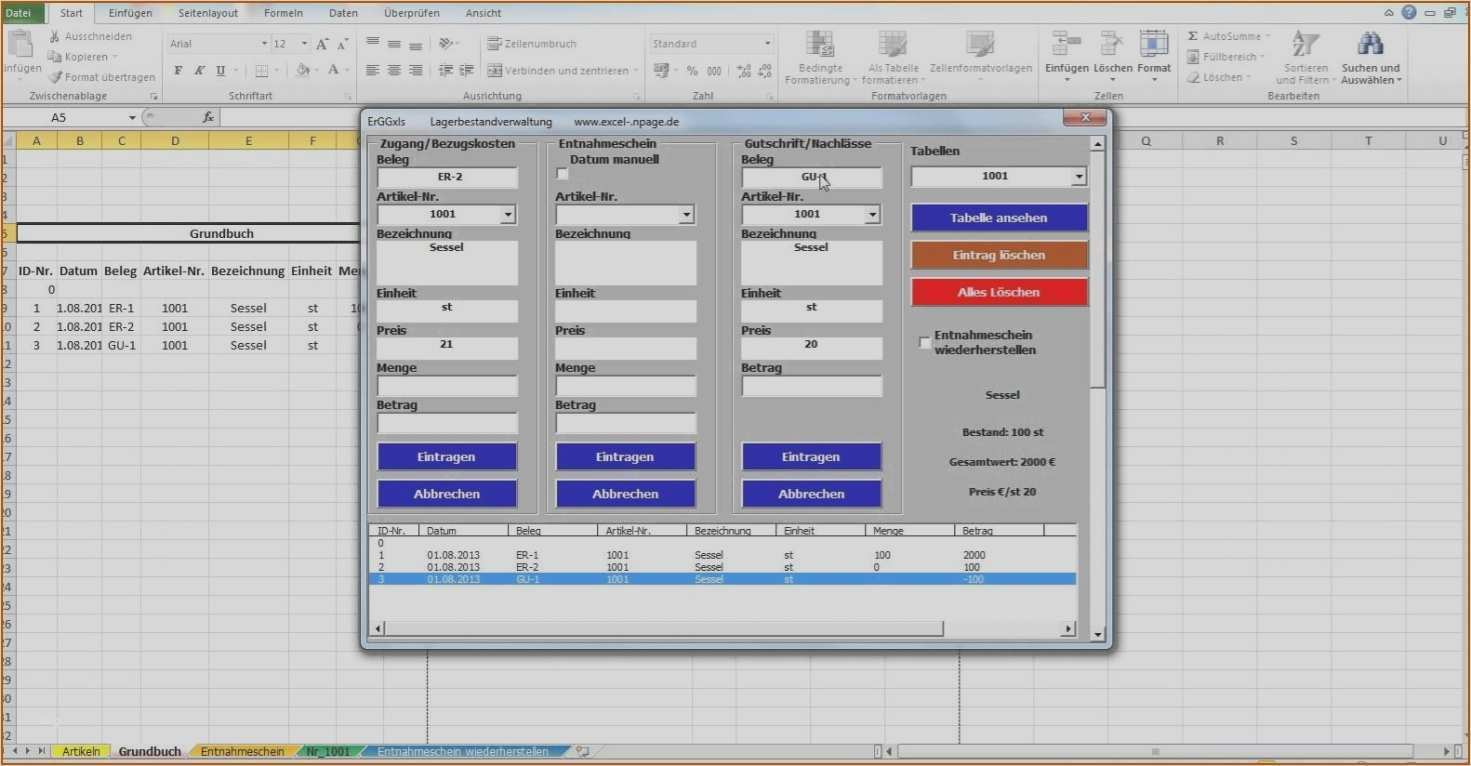Click Bedingte Formatierung icon
The height and width of the screenshot is (766, 1471).
click(x=819, y=45)
